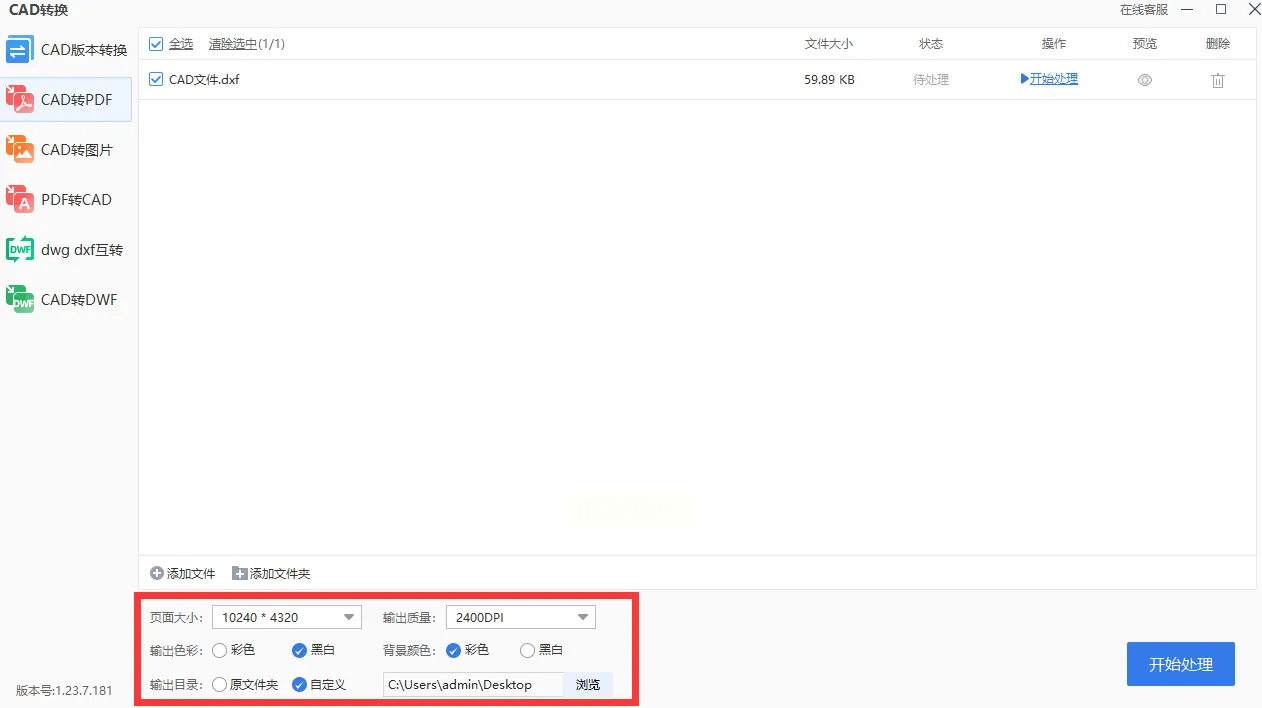Toggle the 全选 checkbox
The height and width of the screenshot is (708, 1262).
(x=156, y=44)
